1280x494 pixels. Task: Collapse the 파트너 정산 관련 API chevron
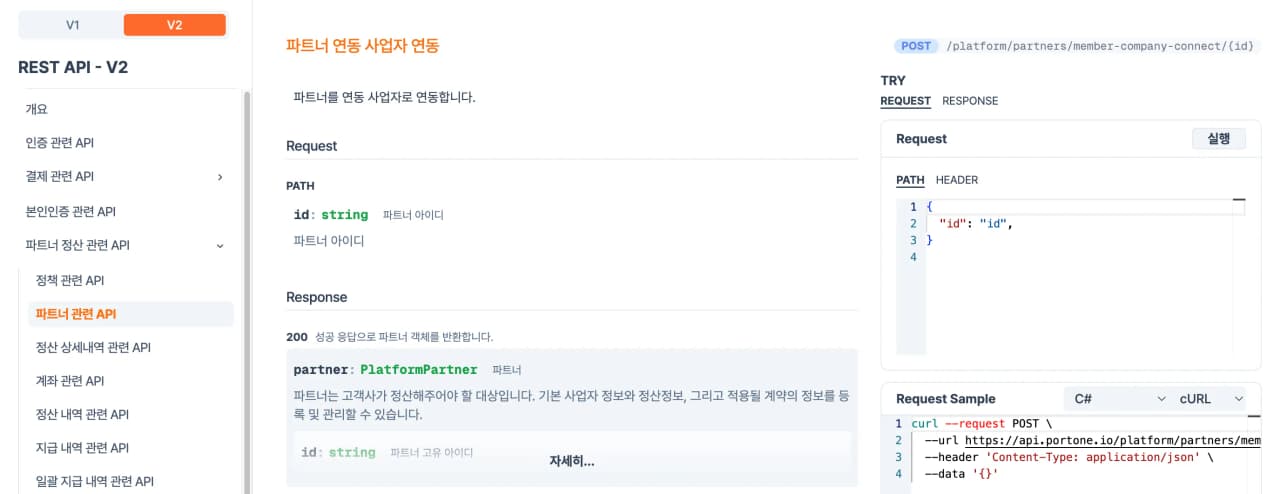220,245
